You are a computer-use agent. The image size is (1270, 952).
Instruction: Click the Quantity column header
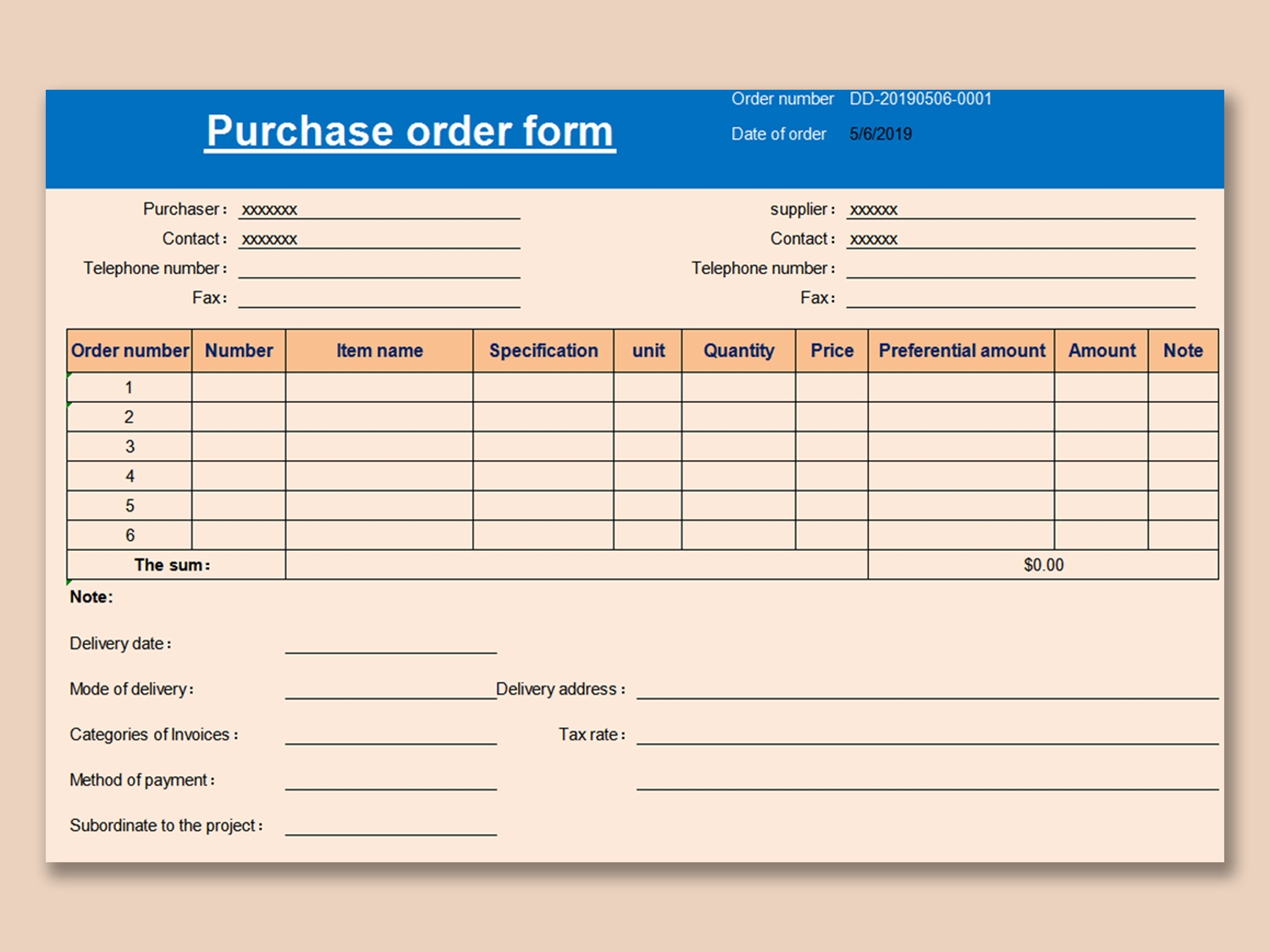[x=738, y=351]
